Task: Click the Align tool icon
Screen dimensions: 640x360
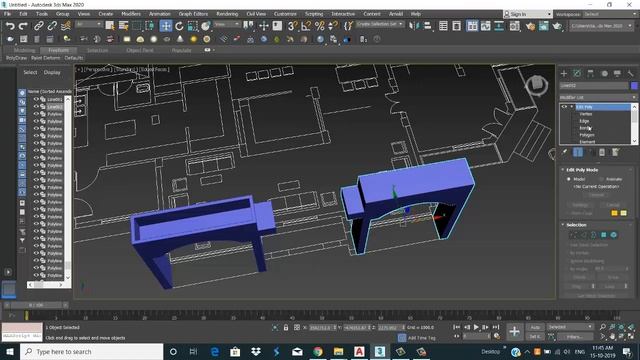Action: coord(427,26)
